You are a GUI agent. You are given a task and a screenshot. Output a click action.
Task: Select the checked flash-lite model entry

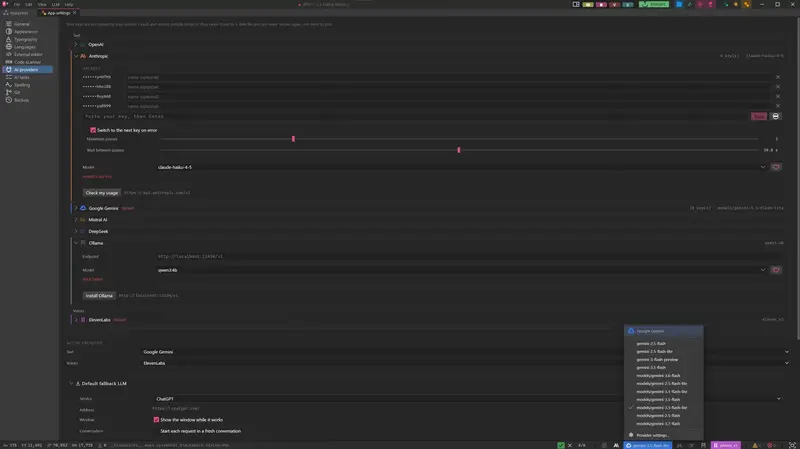[662, 408]
